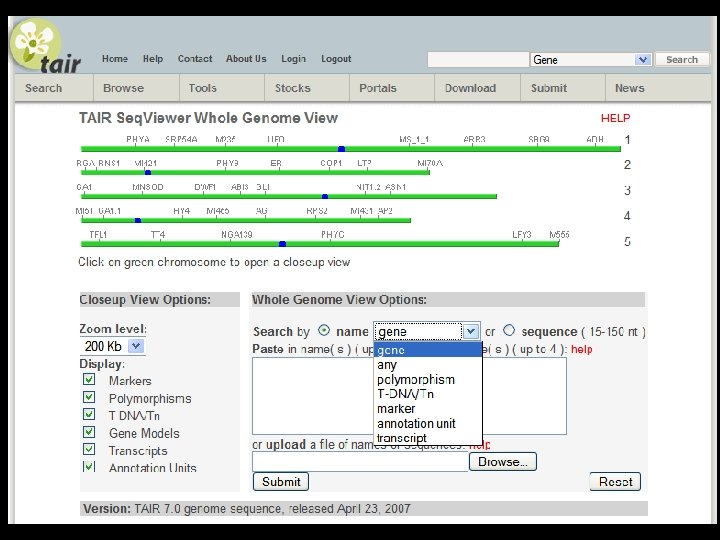Choose marker in dropdown list

pyautogui.click(x=428, y=409)
